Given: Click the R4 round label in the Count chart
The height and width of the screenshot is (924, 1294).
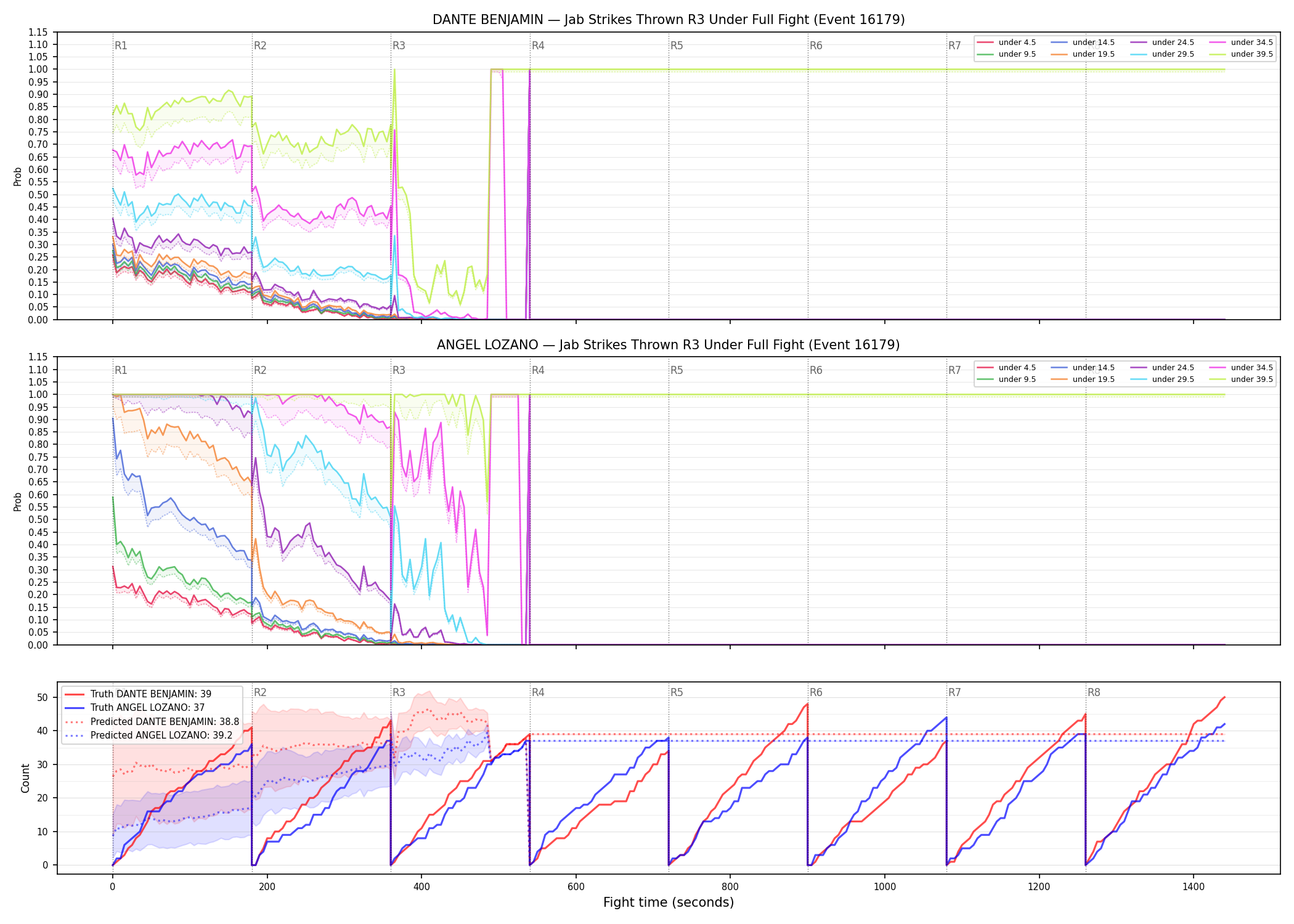Looking at the screenshot, I should (538, 692).
